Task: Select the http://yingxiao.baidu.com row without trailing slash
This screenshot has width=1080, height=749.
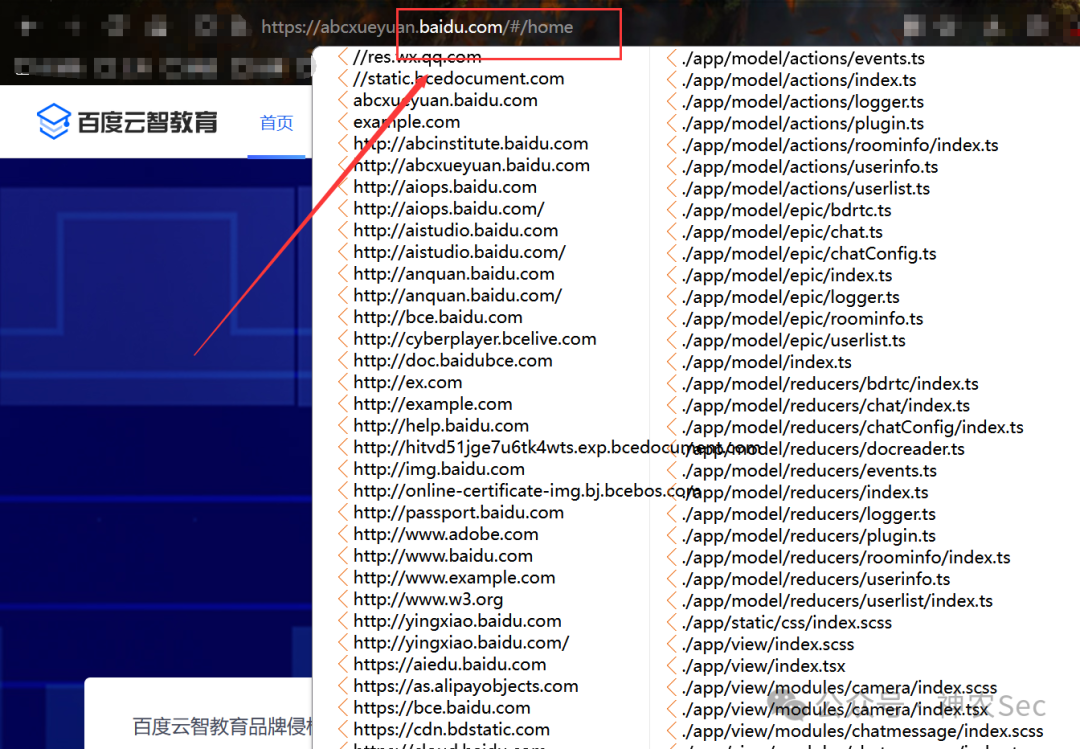Action: (x=457, y=621)
